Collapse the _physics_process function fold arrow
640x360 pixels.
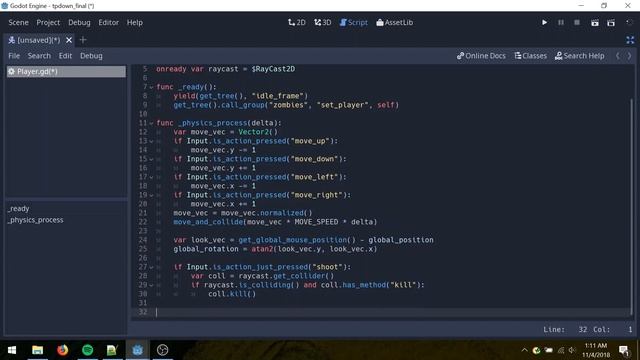tap(151, 123)
